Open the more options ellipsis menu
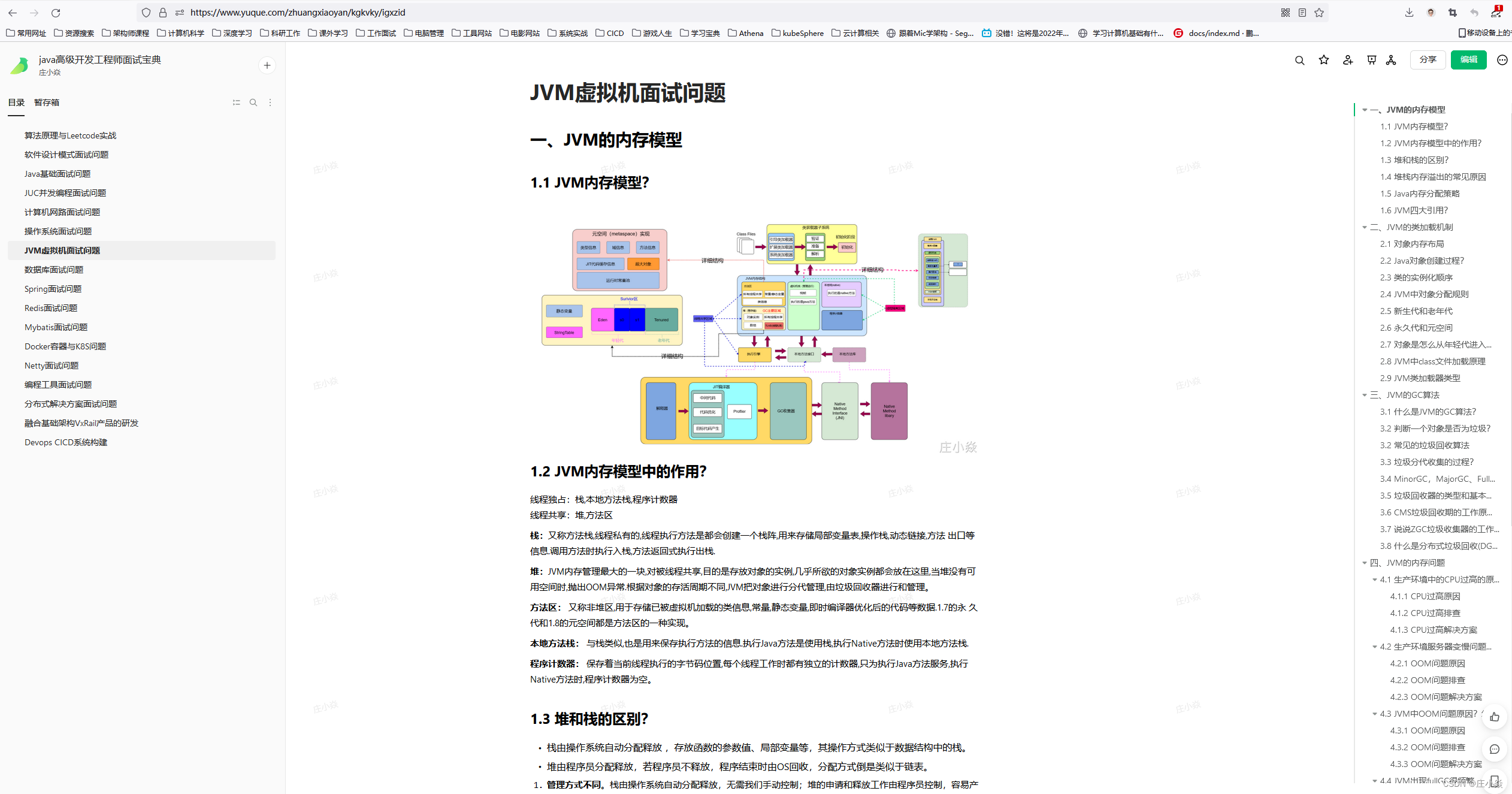The width and height of the screenshot is (1512, 794). (x=1502, y=60)
